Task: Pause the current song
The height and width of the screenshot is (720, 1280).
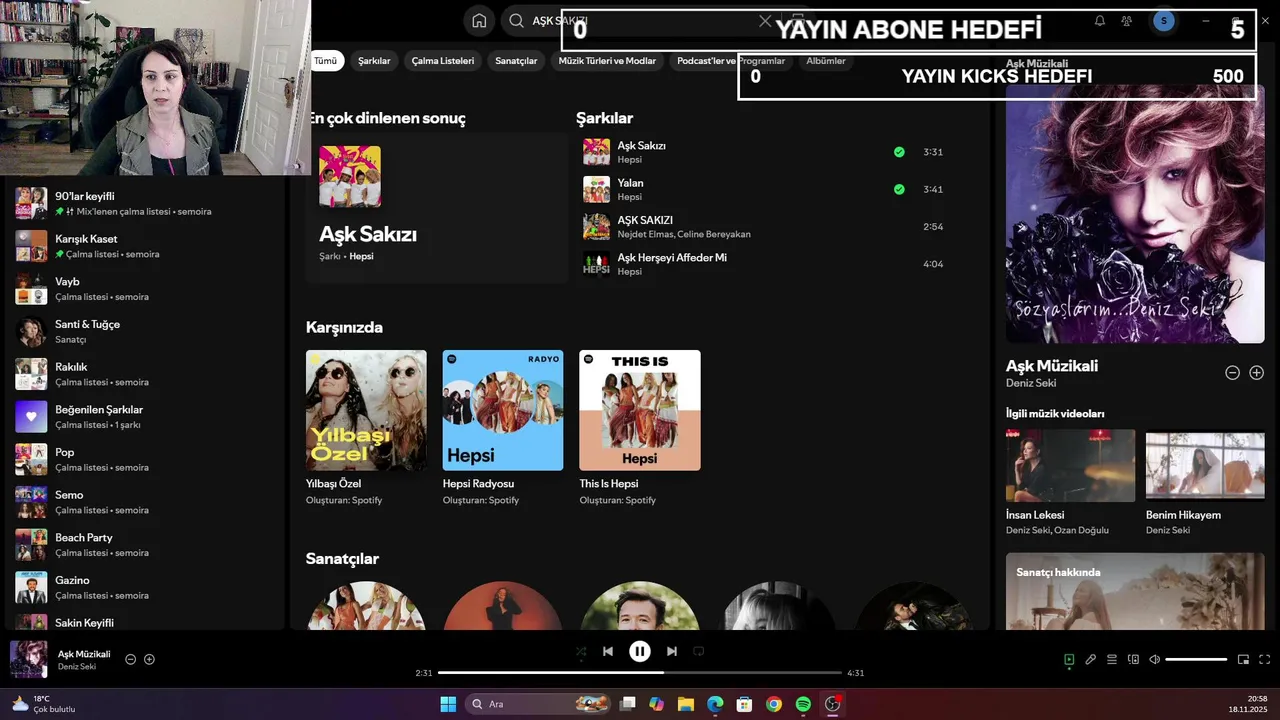Action: pyautogui.click(x=640, y=651)
